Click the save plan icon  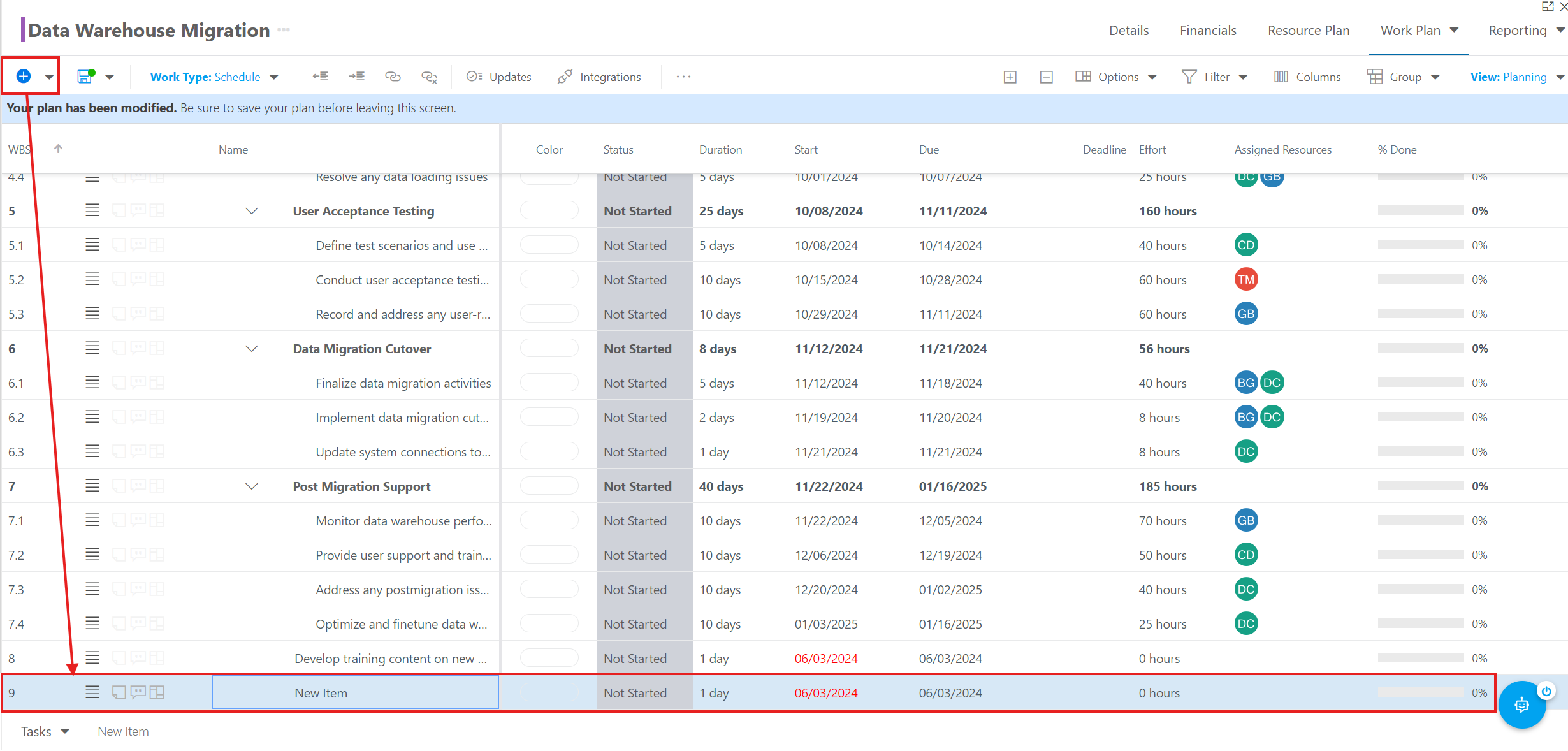pos(85,77)
